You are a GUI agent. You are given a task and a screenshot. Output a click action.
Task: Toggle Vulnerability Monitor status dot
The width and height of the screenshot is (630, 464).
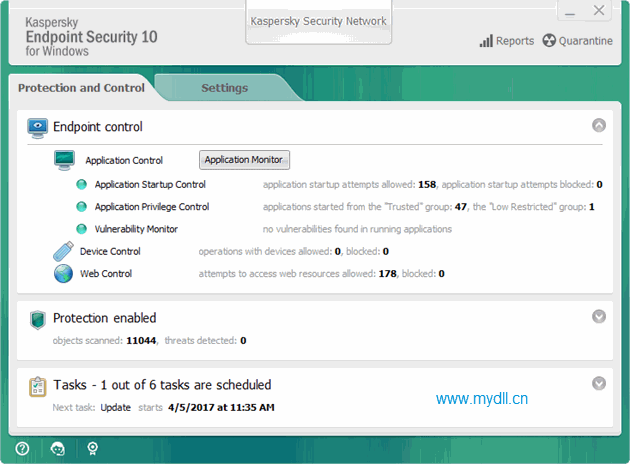[x=82, y=229]
